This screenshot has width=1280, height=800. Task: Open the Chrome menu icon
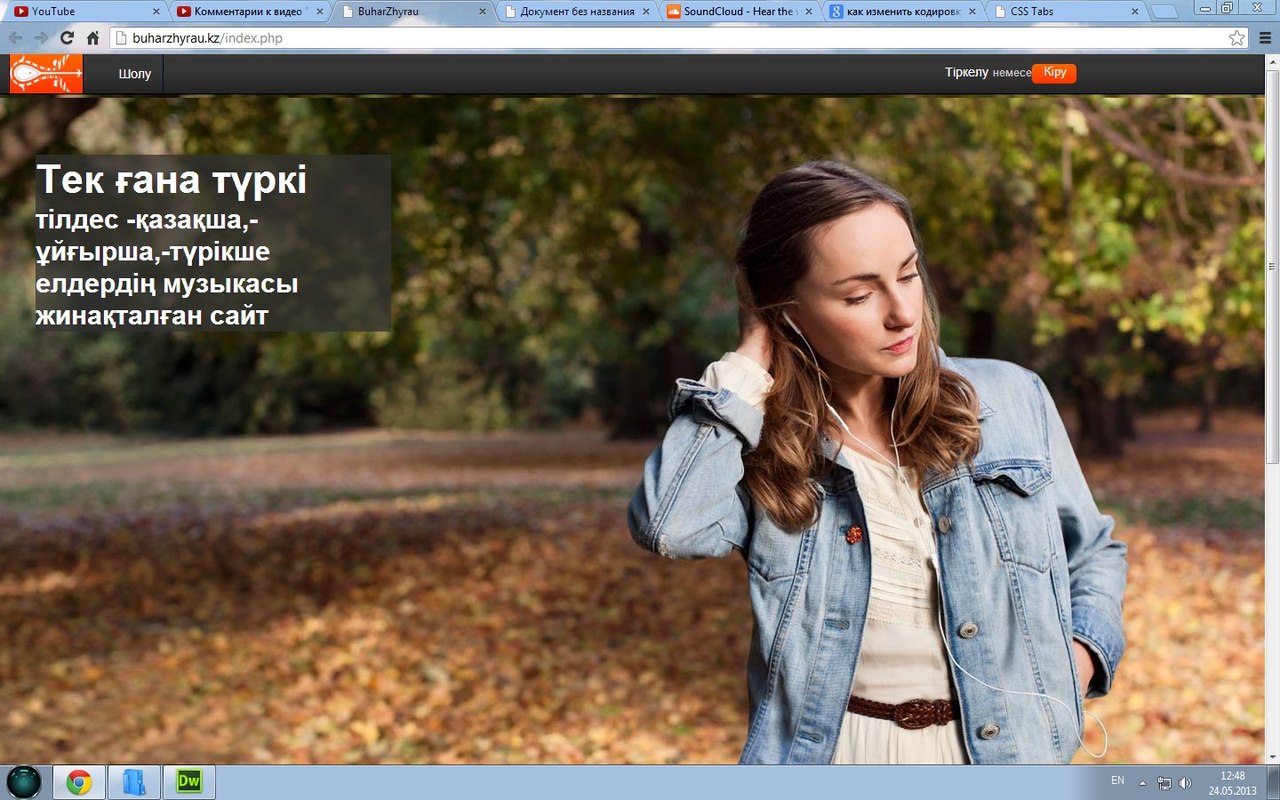(1264, 38)
